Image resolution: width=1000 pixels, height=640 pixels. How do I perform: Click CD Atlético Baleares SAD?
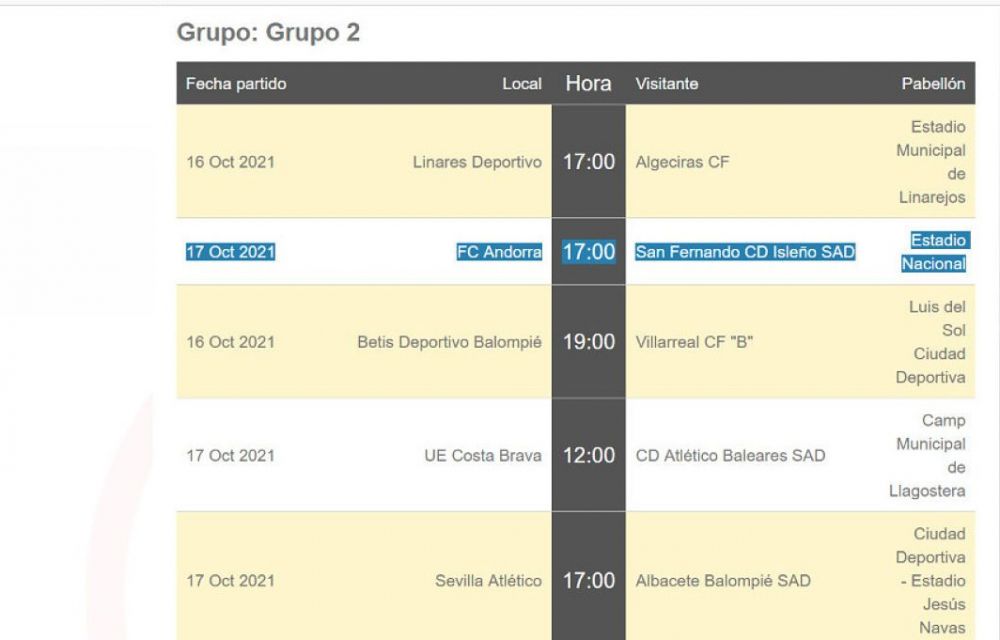pos(730,456)
